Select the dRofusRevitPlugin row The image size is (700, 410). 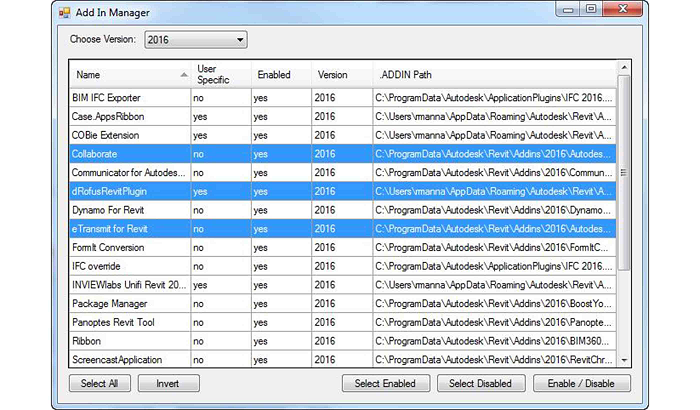[342, 192]
